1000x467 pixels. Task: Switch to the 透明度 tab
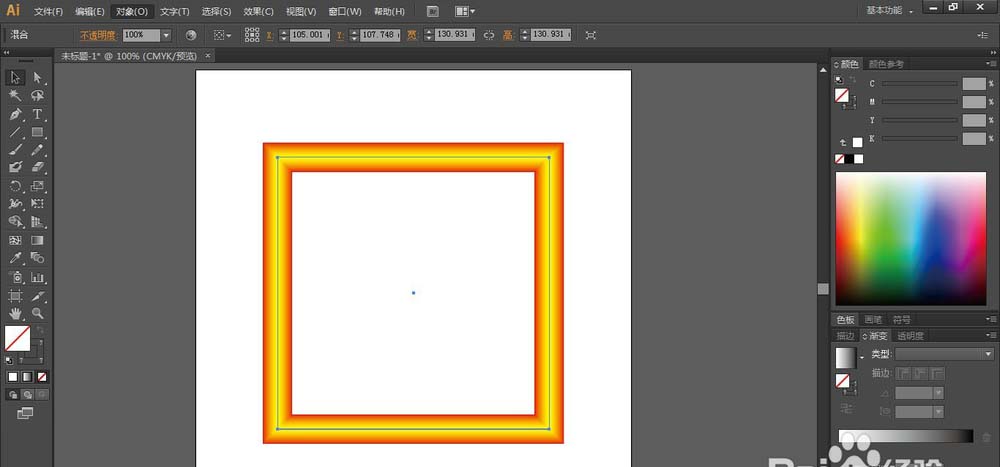click(x=910, y=336)
